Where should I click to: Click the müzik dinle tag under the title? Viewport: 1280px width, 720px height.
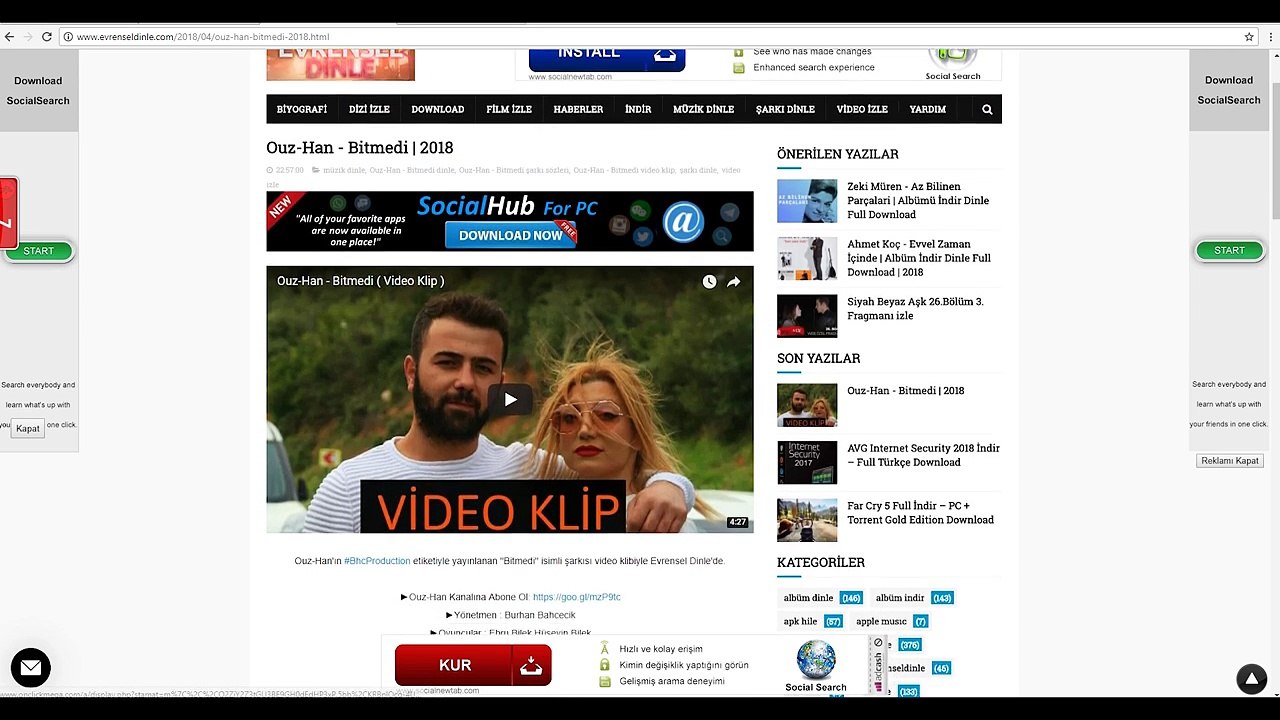[x=344, y=170]
